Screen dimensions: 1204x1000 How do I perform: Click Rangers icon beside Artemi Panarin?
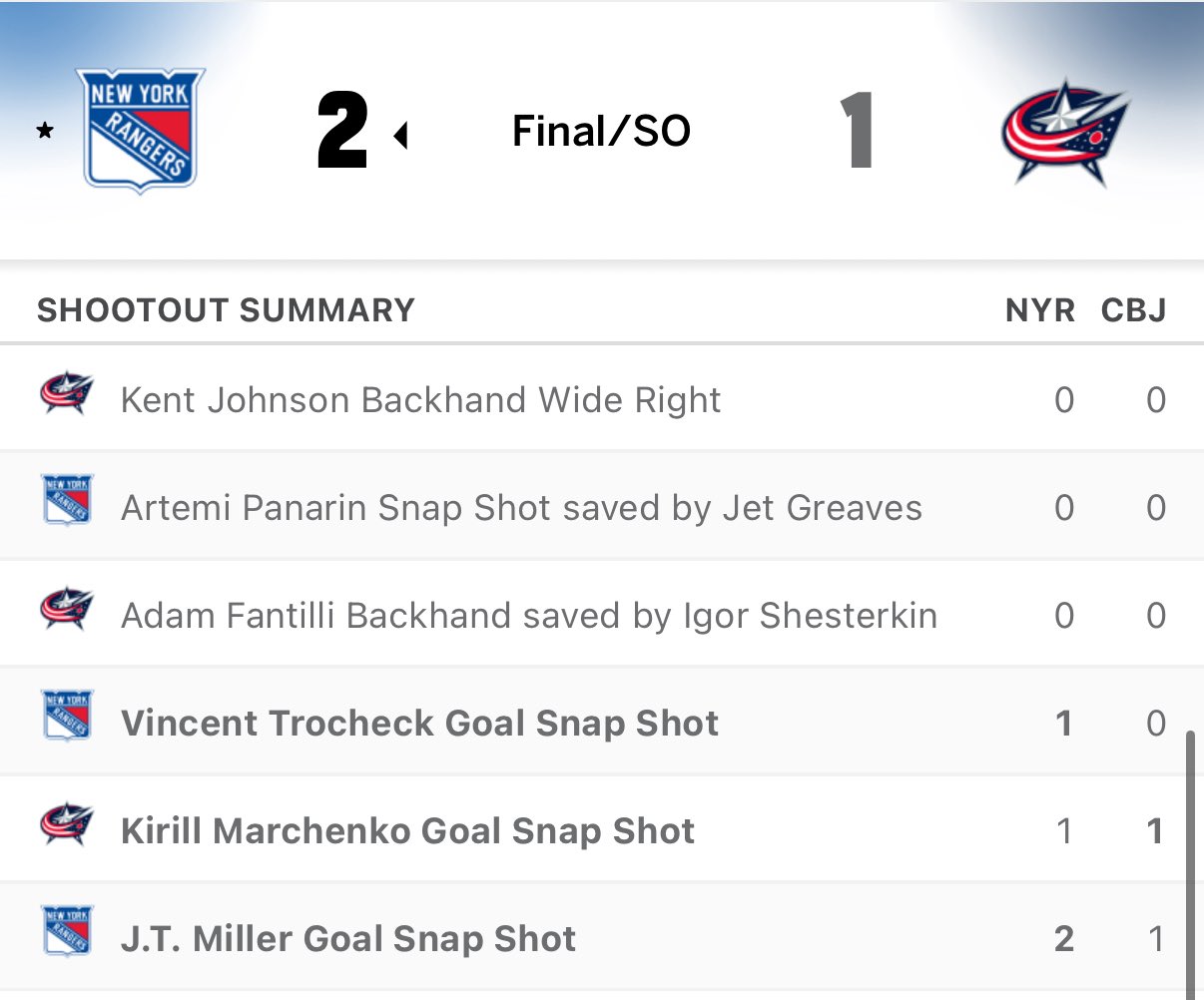[x=67, y=499]
